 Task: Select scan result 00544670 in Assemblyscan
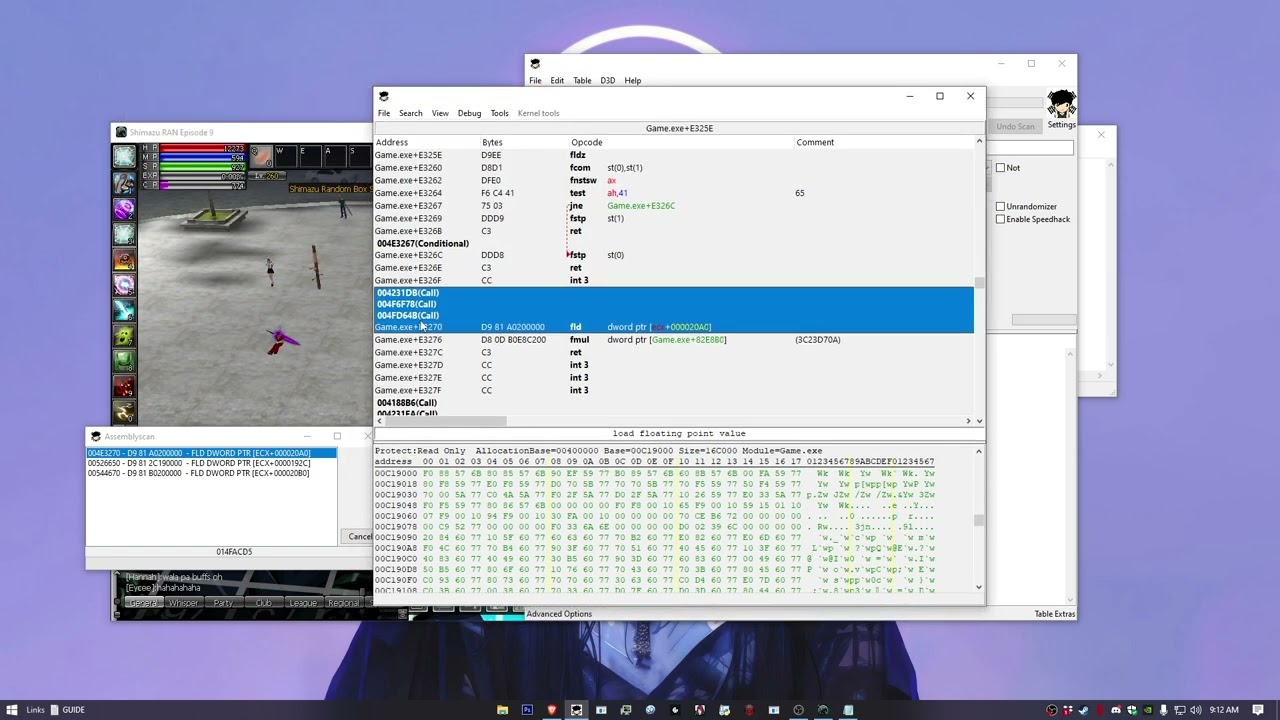point(211,473)
